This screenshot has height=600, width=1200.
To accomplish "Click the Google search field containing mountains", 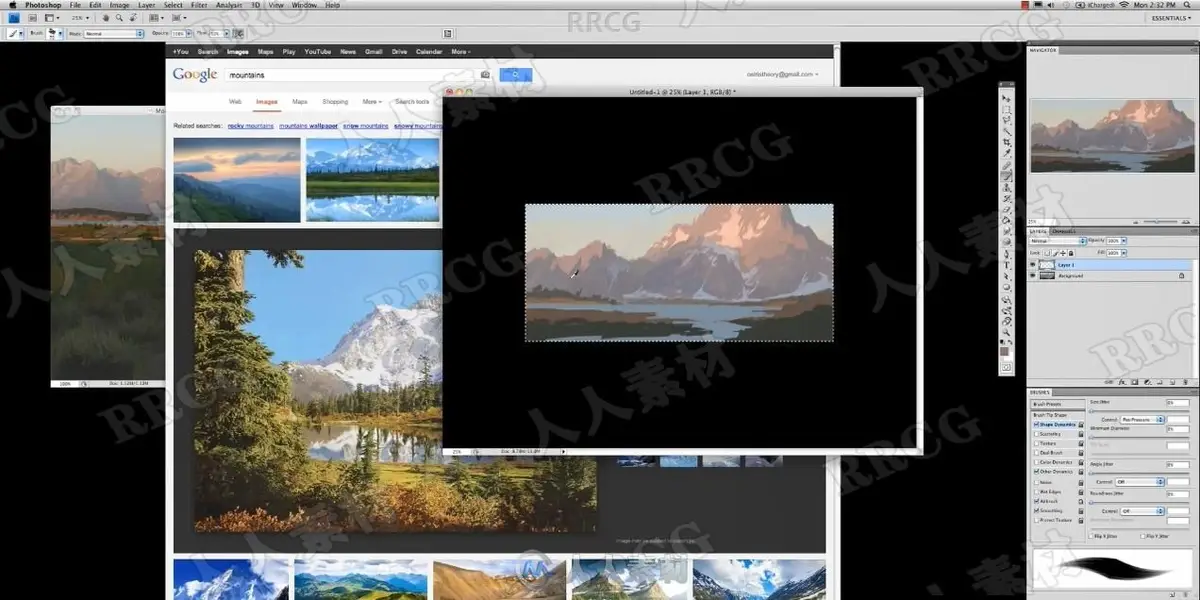I will pyautogui.click(x=350, y=74).
